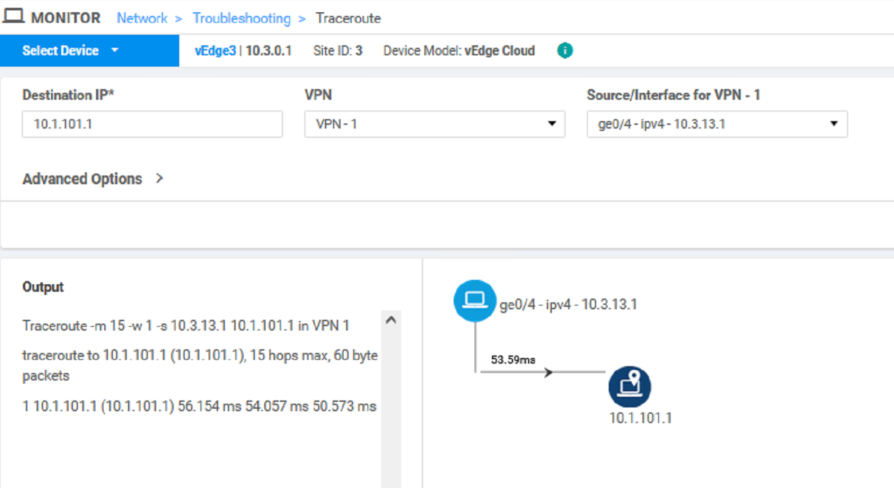Click the arrow on the hop link
Screen dimensions: 894x488
(548, 372)
